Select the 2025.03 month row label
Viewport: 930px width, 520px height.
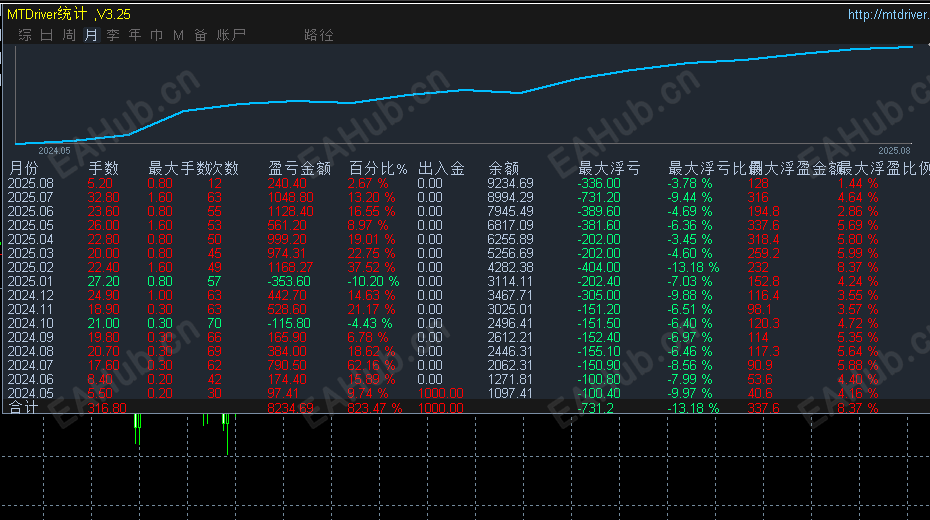(x=30, y=253)
